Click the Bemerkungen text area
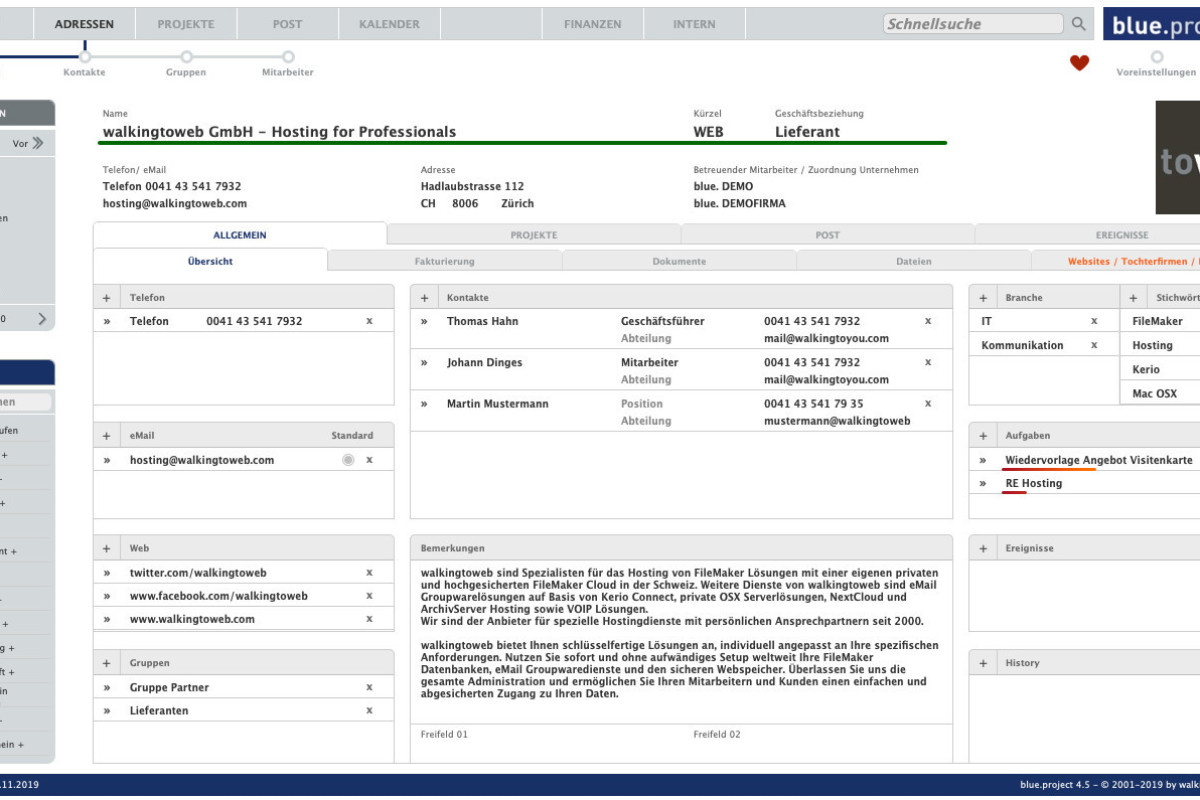The image size is (1200, 800). click(681, 639)
